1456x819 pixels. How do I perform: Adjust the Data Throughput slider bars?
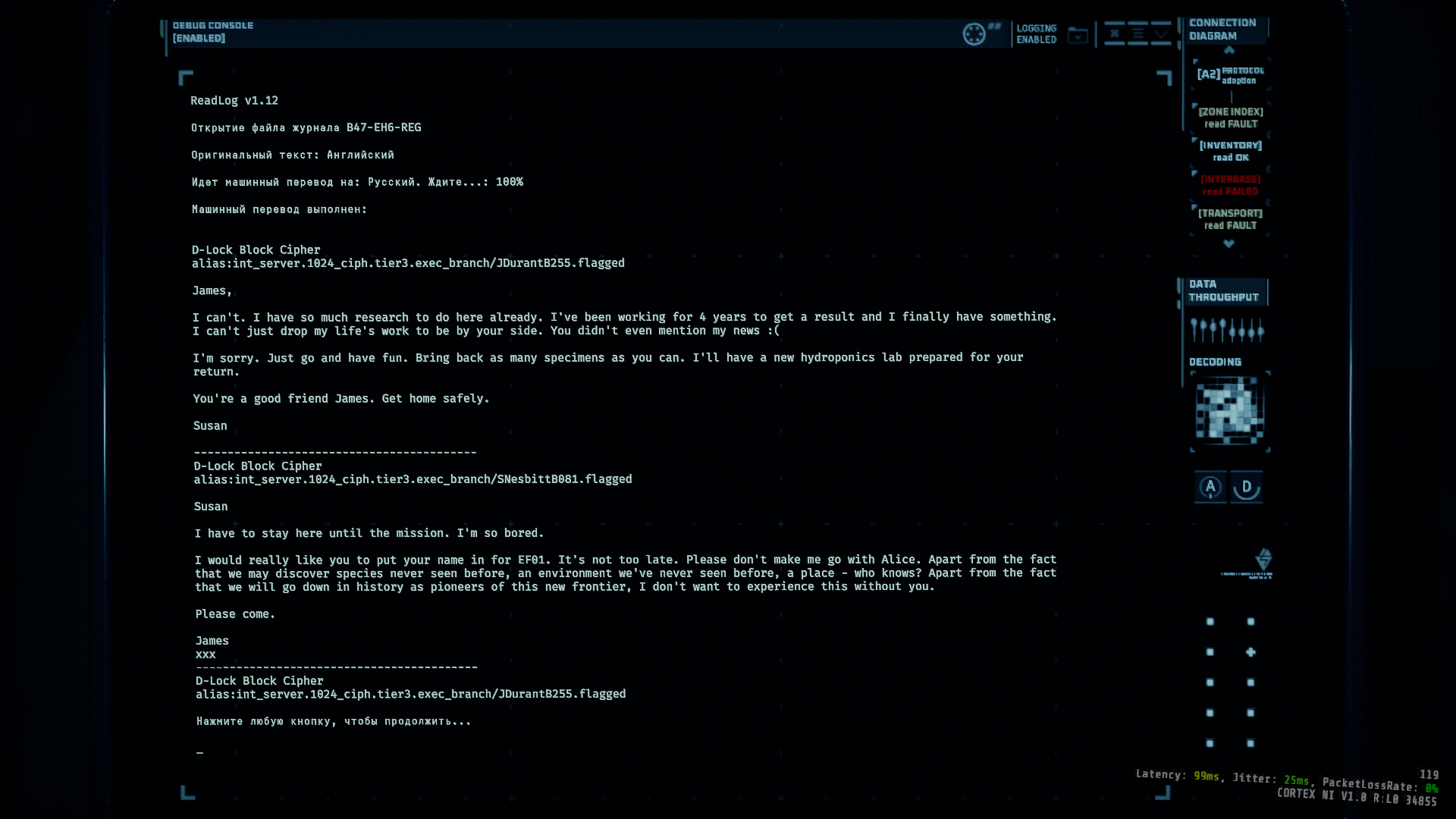[1227, 330]
